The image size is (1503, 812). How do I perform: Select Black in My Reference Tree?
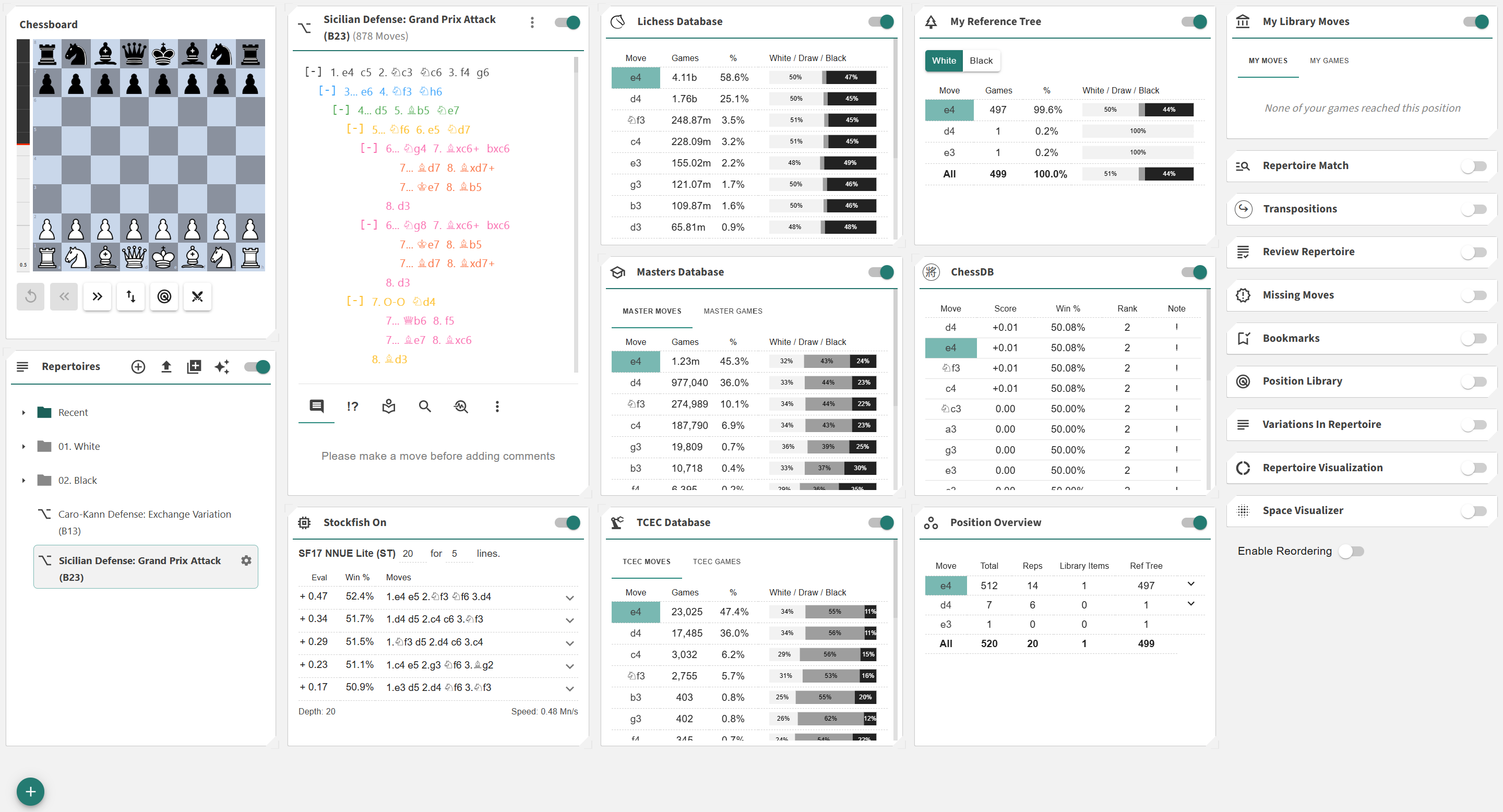click(x=981, y=61)
